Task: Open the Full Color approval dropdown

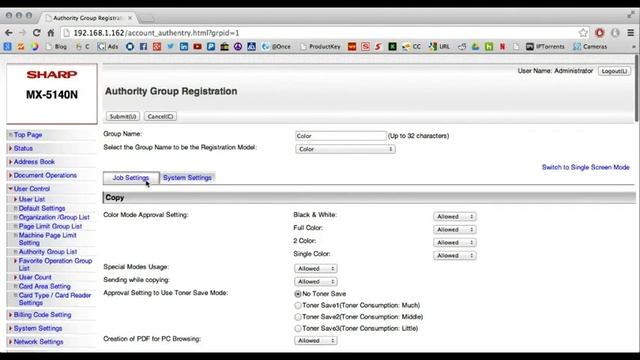Action: tap(455, 230)
